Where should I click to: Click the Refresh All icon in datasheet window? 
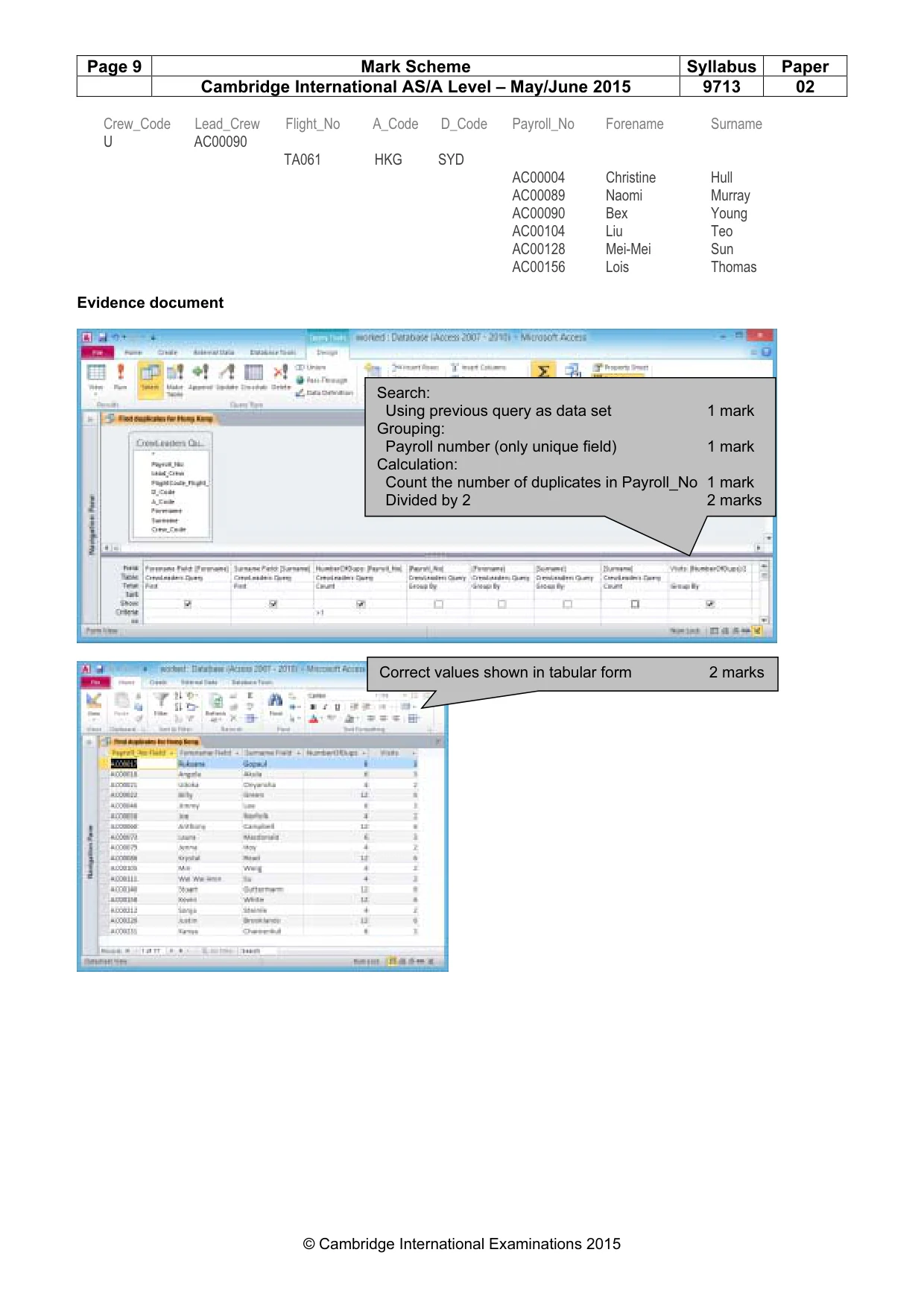[x=215, y=701]
